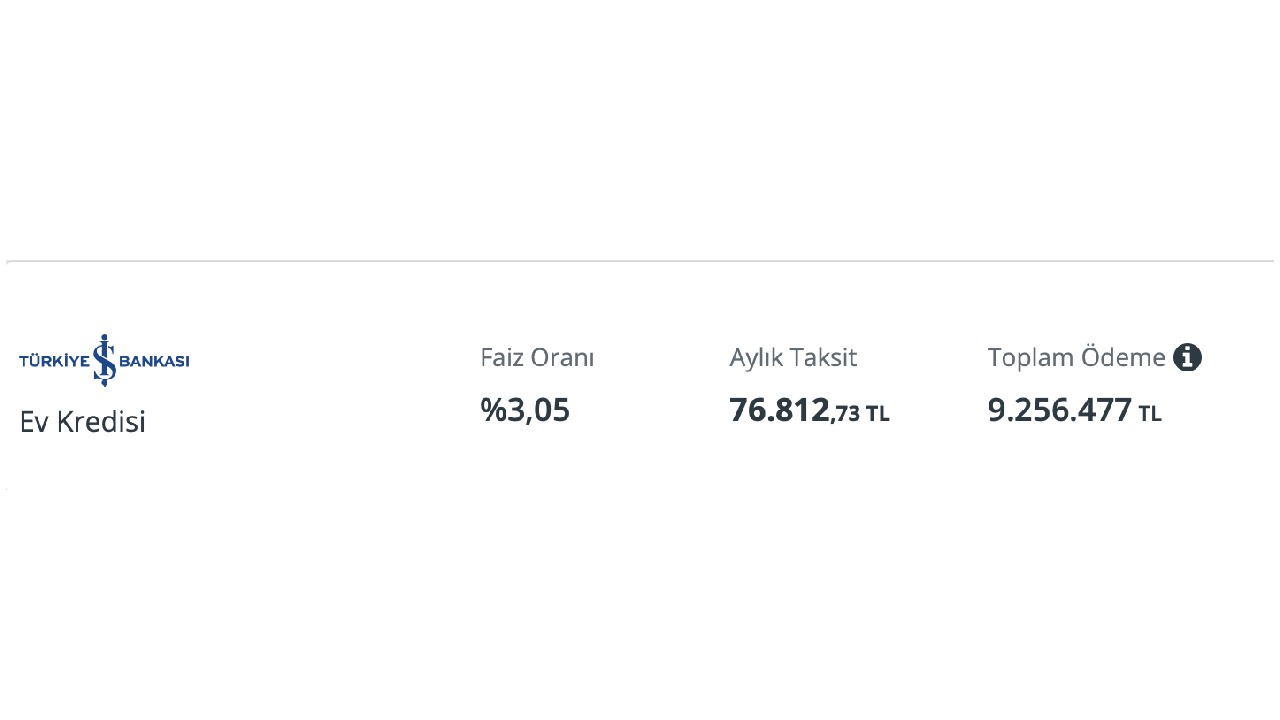Click the Aylık Taksit label
Screen dimensions: 1280x720
click(x=793, y=358)
